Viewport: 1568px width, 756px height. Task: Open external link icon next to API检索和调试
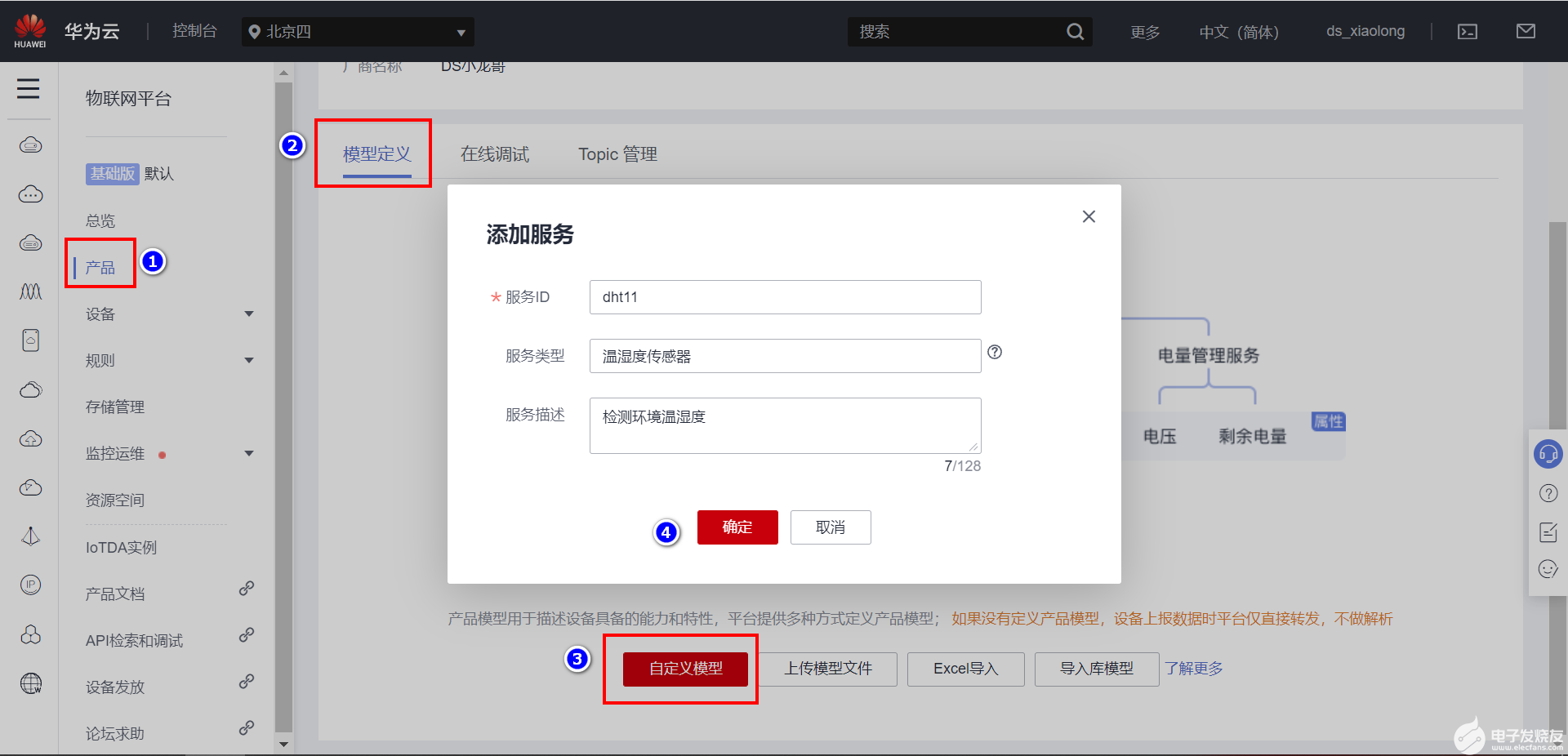(x=247, y=635)
